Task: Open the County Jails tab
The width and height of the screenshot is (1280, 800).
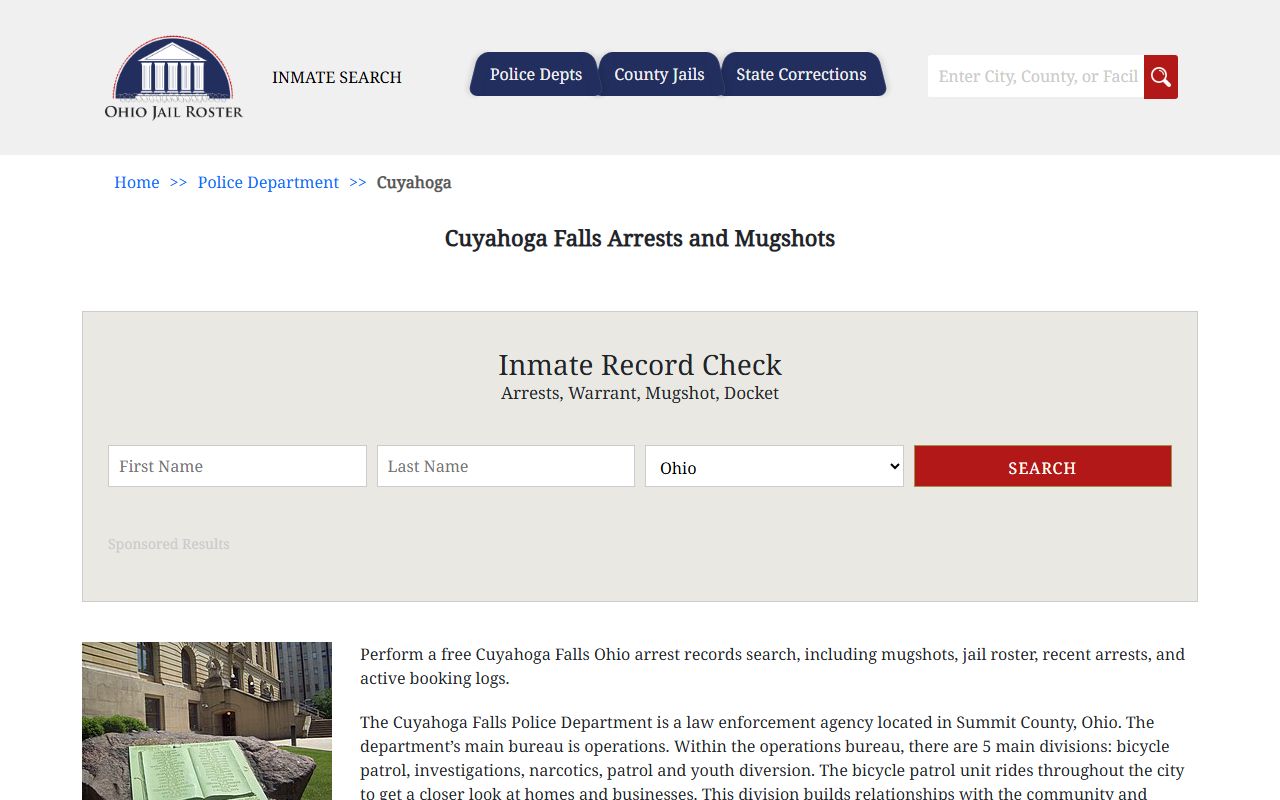Action: pos(659,74)
